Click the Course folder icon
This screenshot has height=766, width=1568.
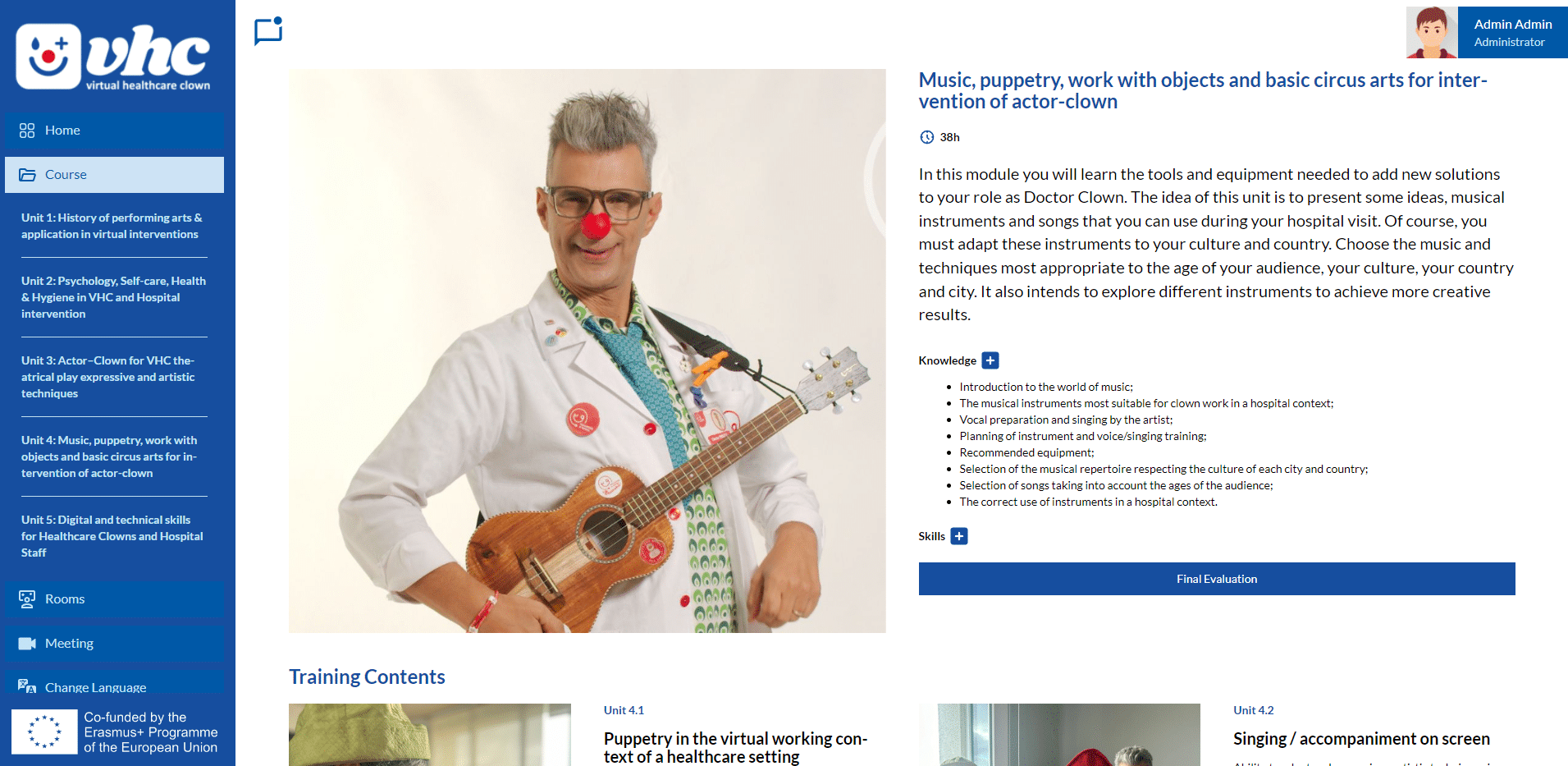coord(27,175)
